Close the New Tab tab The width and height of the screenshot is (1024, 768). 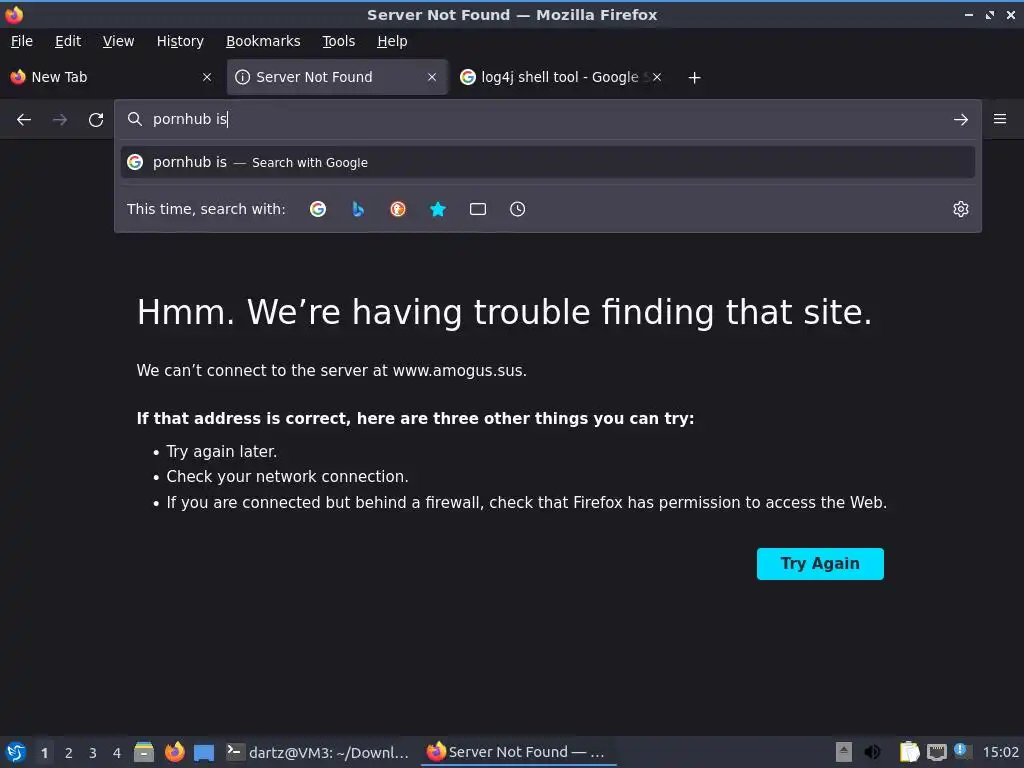click(x=207, y=77)
